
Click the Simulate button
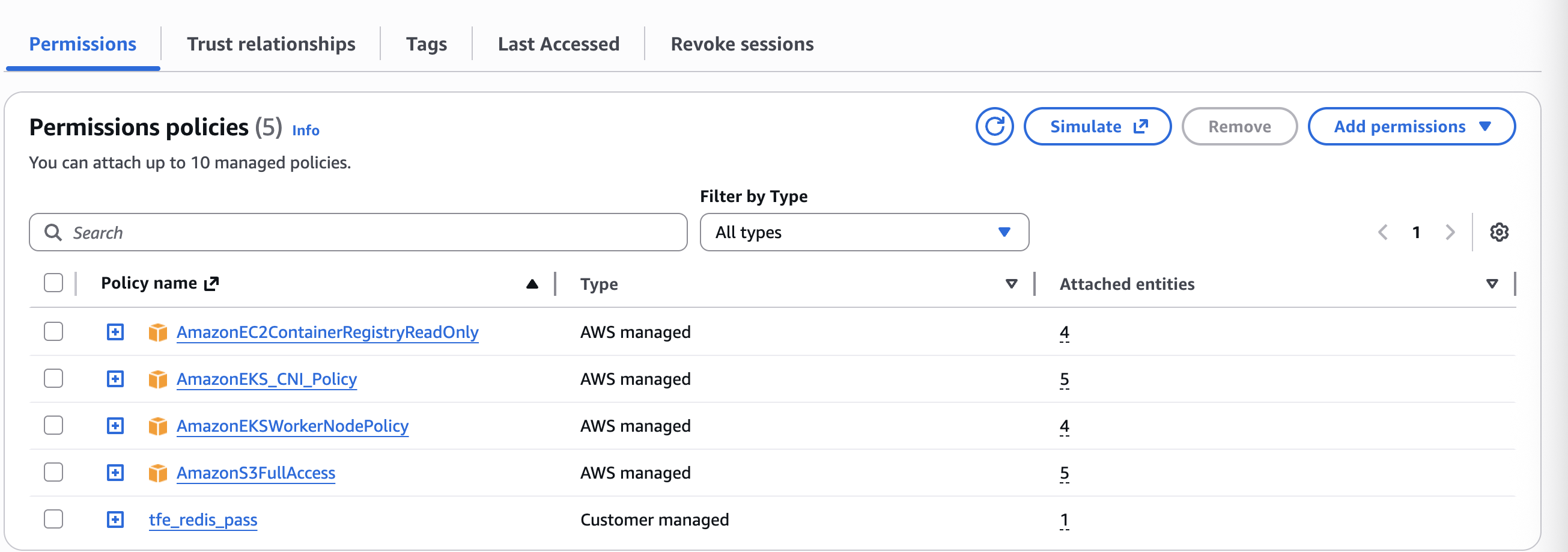(x=1097, y=127)
